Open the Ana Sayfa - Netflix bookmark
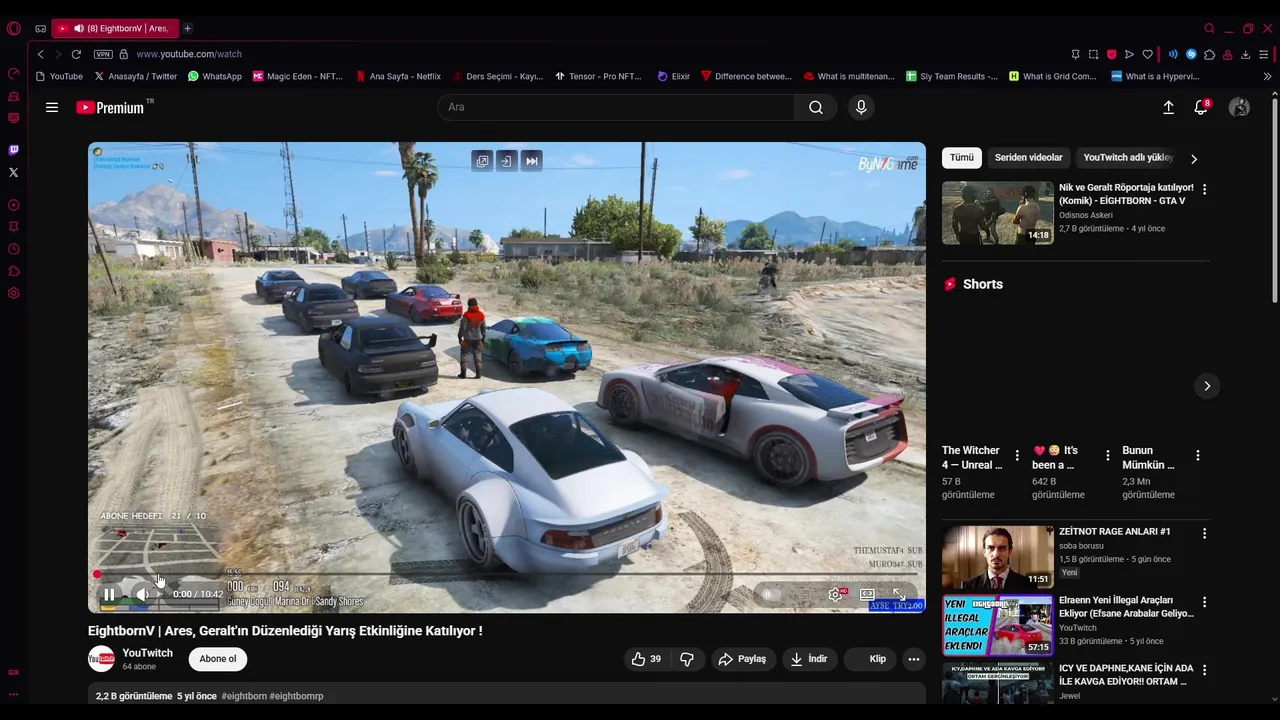 pyautogui.click(x=397, y=76)
